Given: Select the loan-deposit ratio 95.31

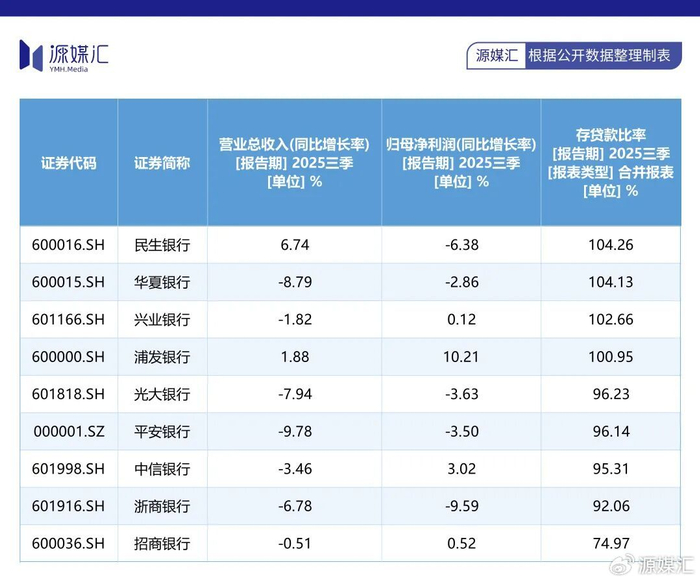Looking at the screenshot, I should coord(611,469).
